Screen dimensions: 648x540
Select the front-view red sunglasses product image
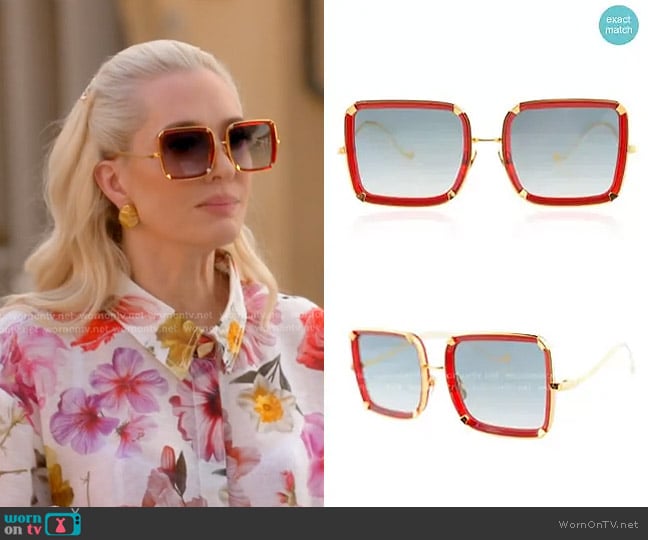pos(487,153)
